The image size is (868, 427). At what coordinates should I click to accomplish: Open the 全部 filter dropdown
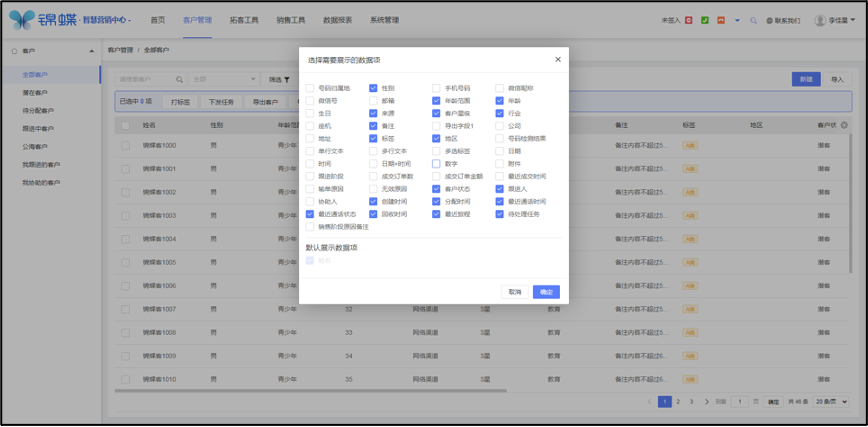[x=224, y=80]
